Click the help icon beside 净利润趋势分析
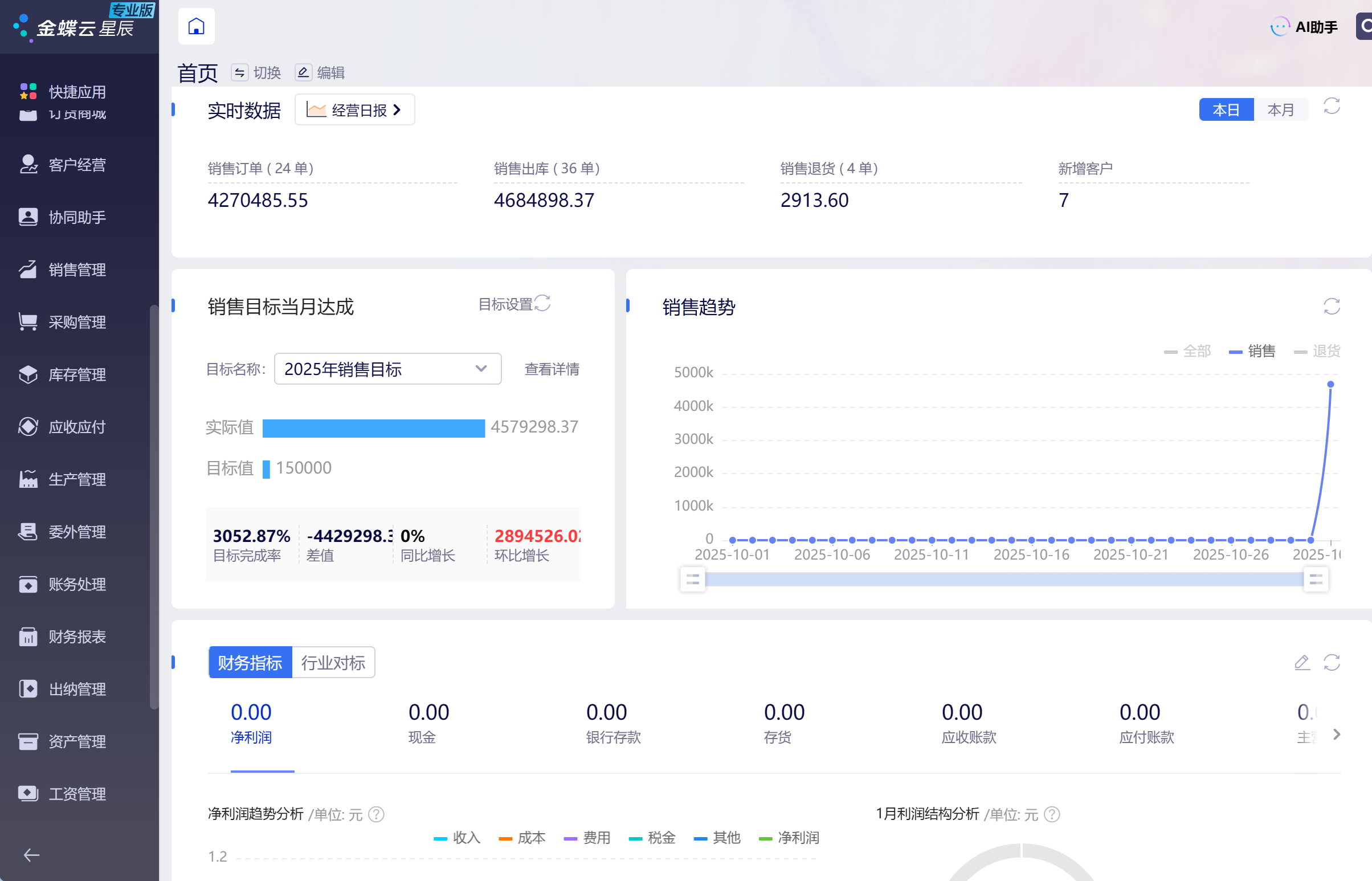 [x=376, y=814]
